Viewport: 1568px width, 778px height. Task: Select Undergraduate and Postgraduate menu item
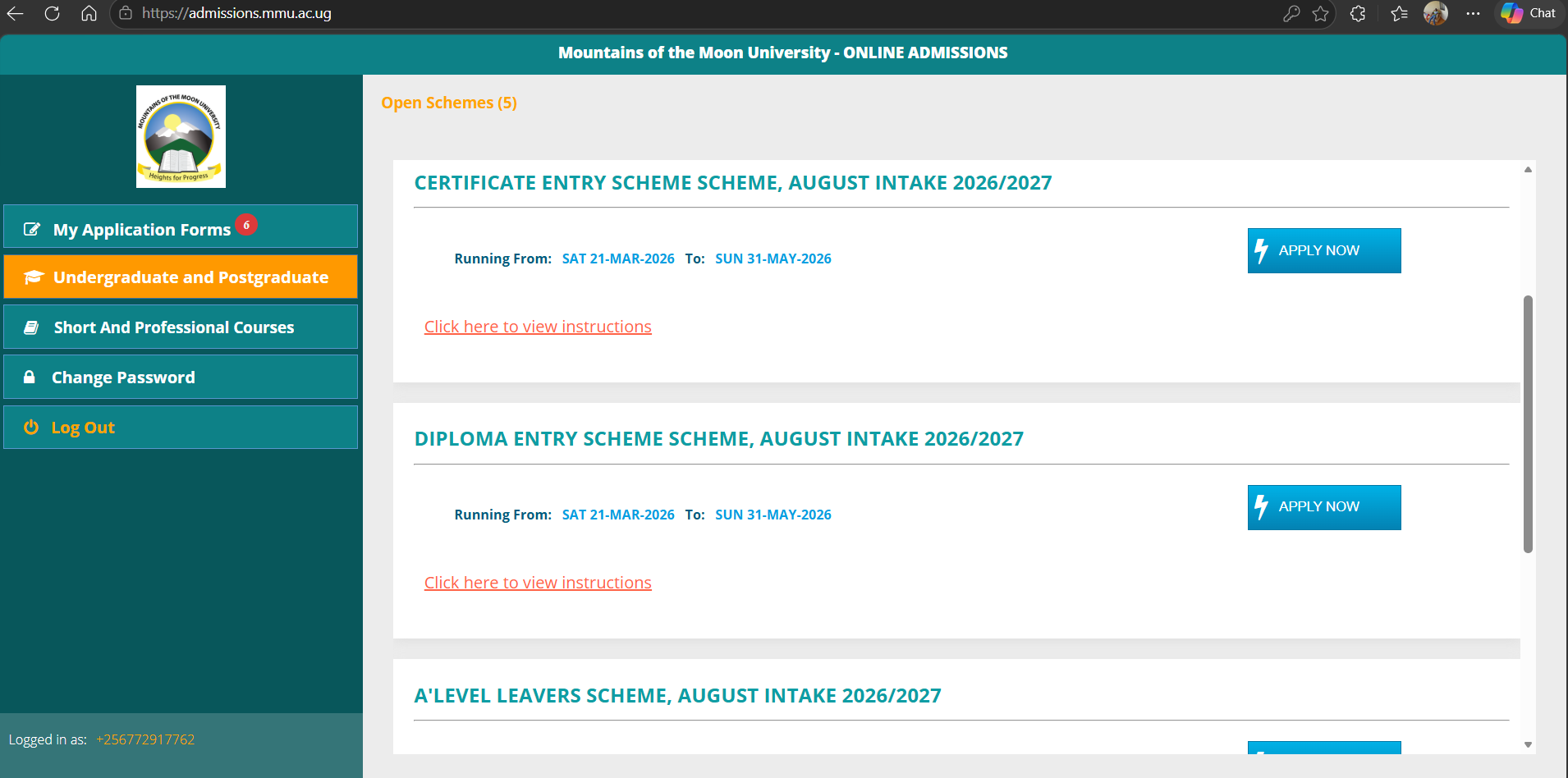(x=181, y=277)
